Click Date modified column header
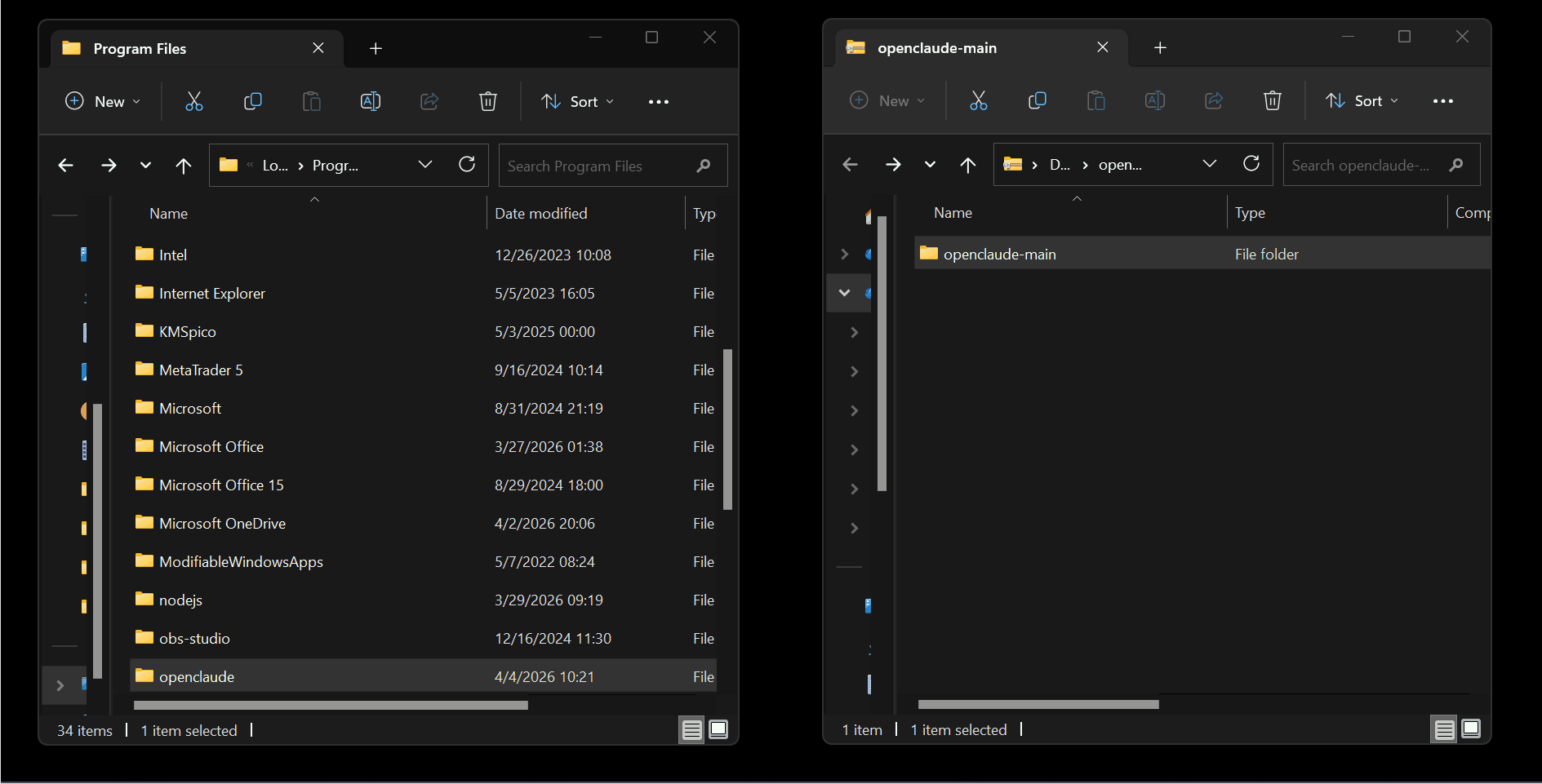The width and height of the screenshot is (1542, 784). [541, 214]
